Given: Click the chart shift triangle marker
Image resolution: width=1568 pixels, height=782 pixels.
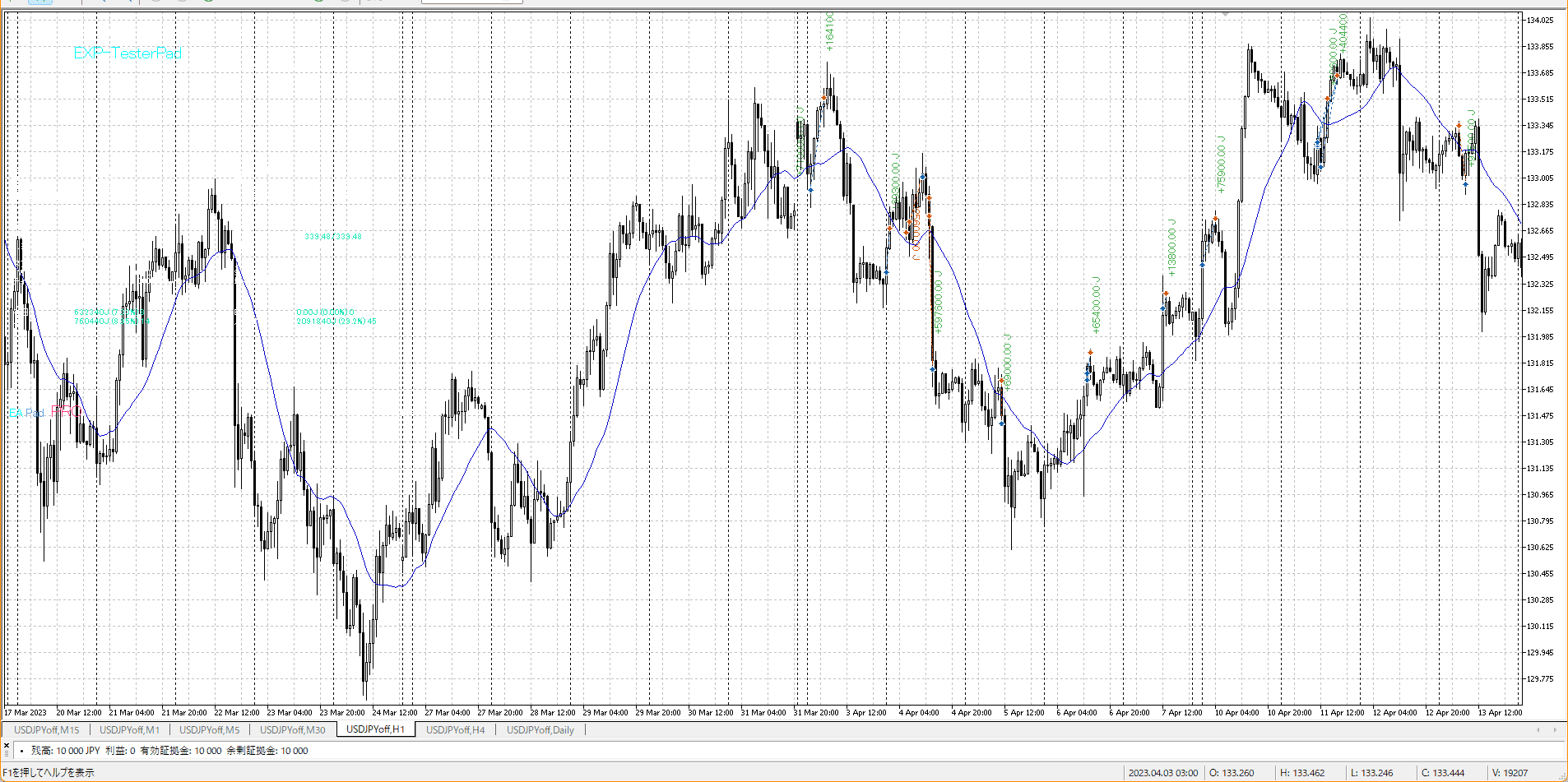Looking at the screenshot, I should tap(1225, 14).
